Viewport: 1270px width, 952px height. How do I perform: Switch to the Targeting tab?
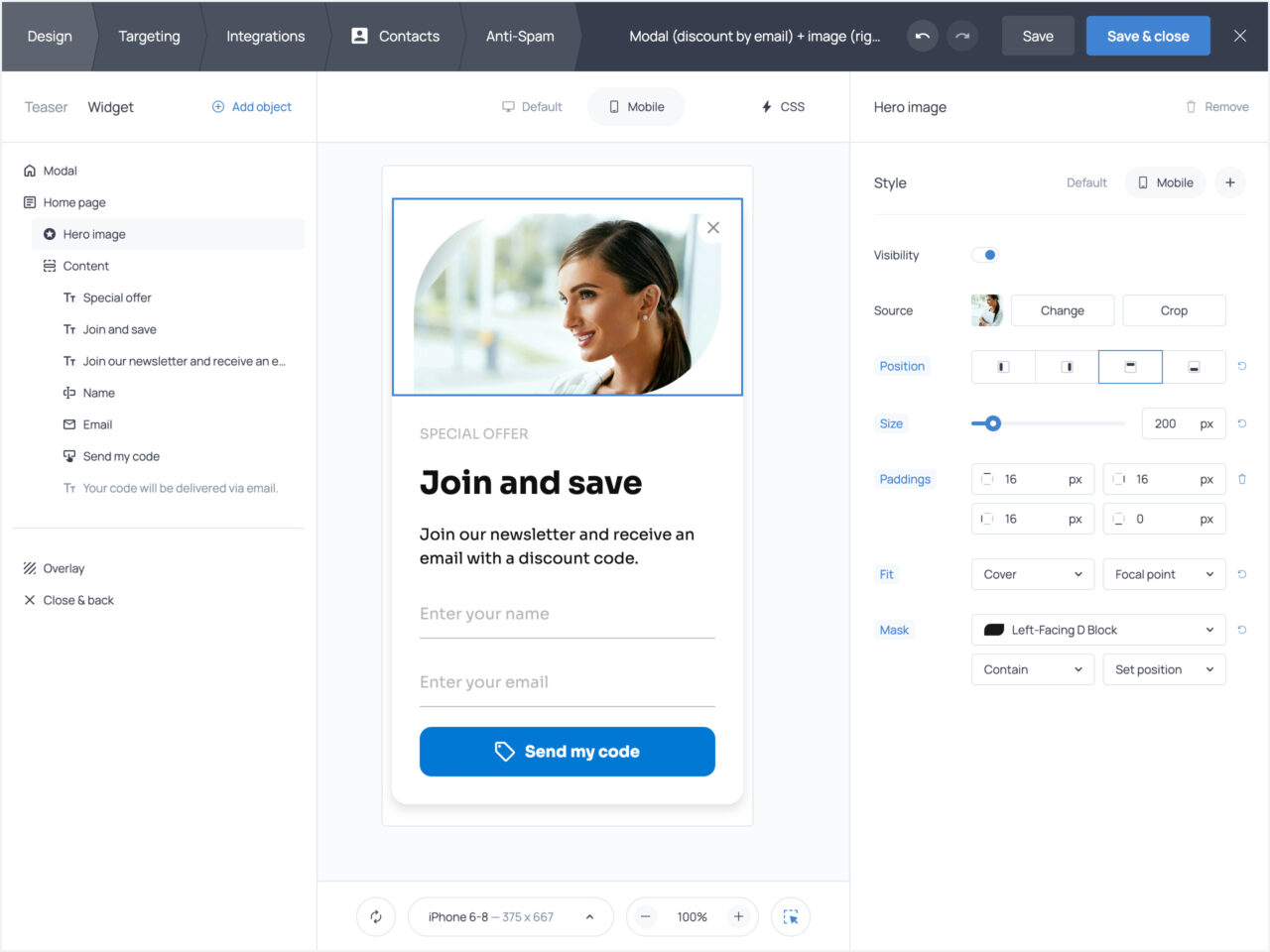tap(149, 37)
